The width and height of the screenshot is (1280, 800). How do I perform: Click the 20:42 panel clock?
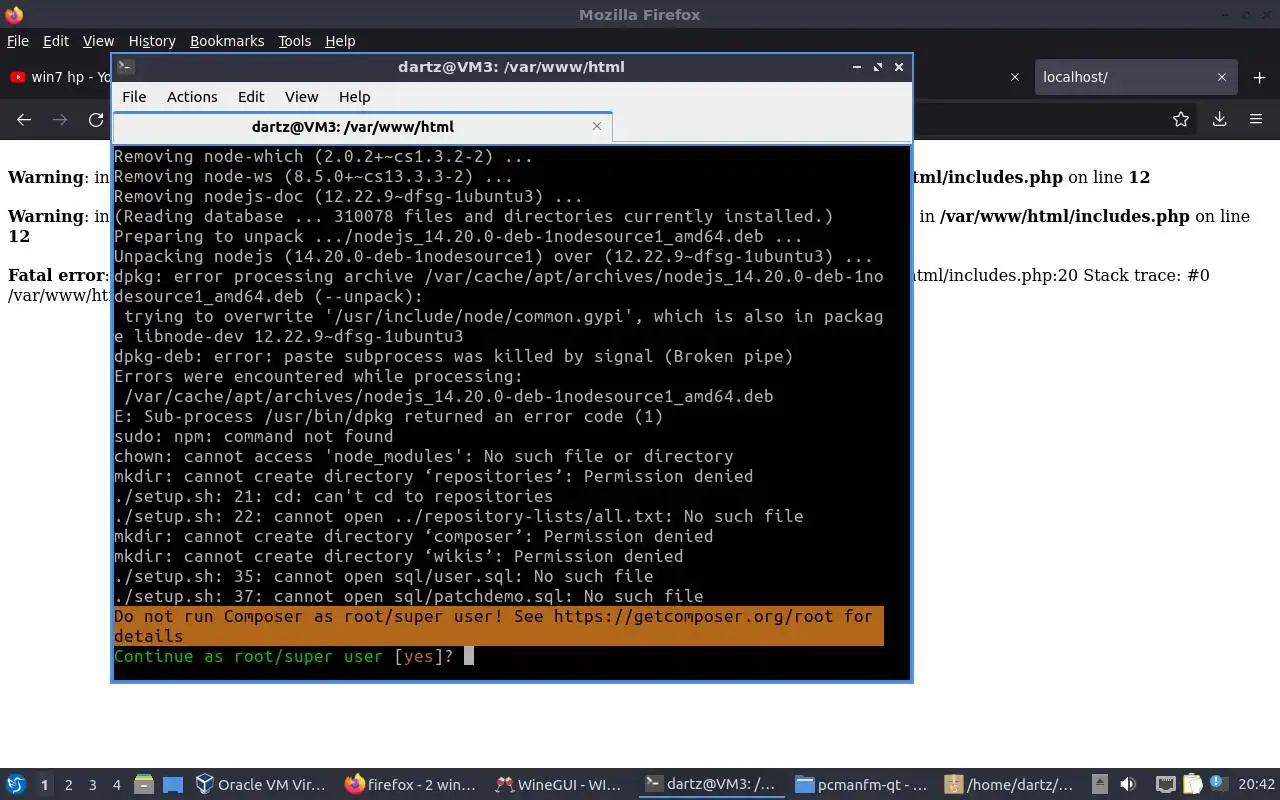click(1256, 785)
